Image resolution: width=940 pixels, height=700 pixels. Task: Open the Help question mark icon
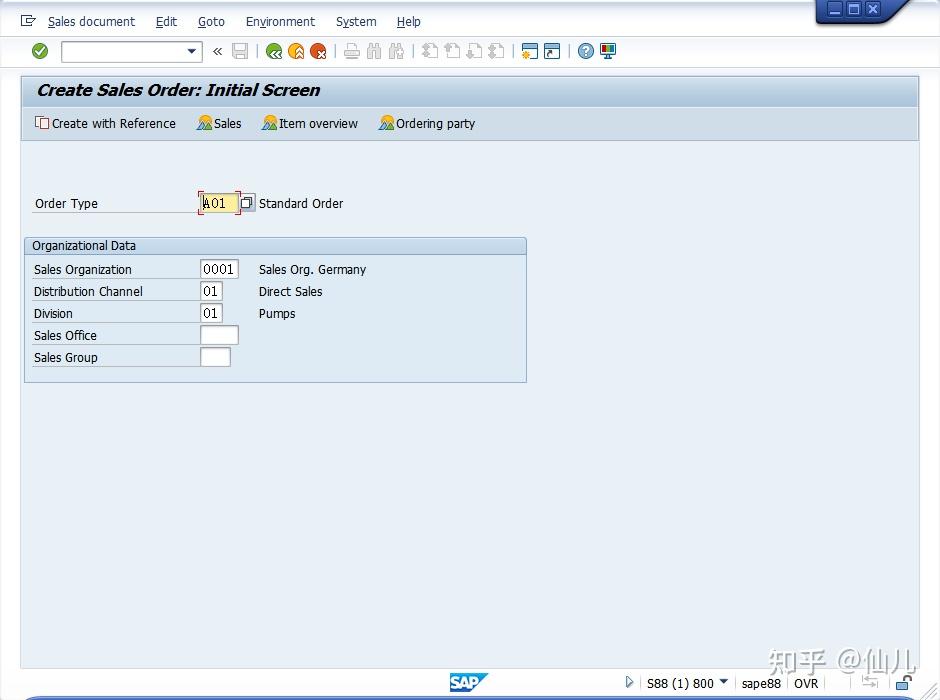pyautogui.click(x=585, y=51)
